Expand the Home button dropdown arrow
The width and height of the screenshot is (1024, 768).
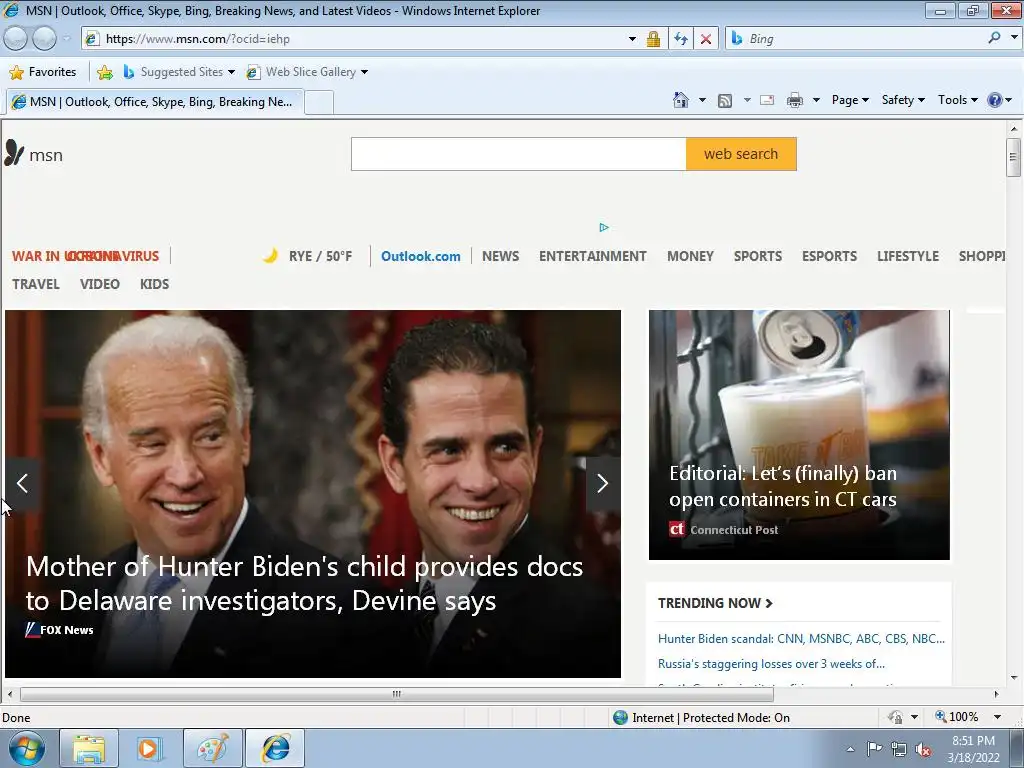[x=702, y=100]
